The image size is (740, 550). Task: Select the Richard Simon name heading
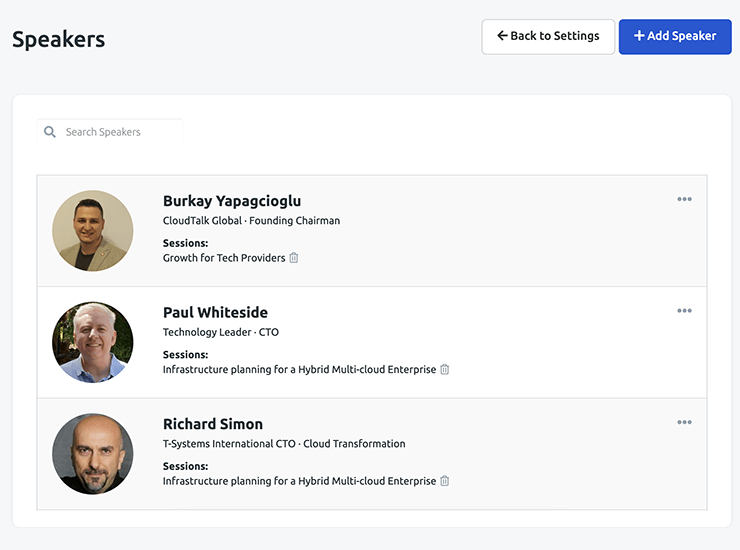(x=213, y=424)
